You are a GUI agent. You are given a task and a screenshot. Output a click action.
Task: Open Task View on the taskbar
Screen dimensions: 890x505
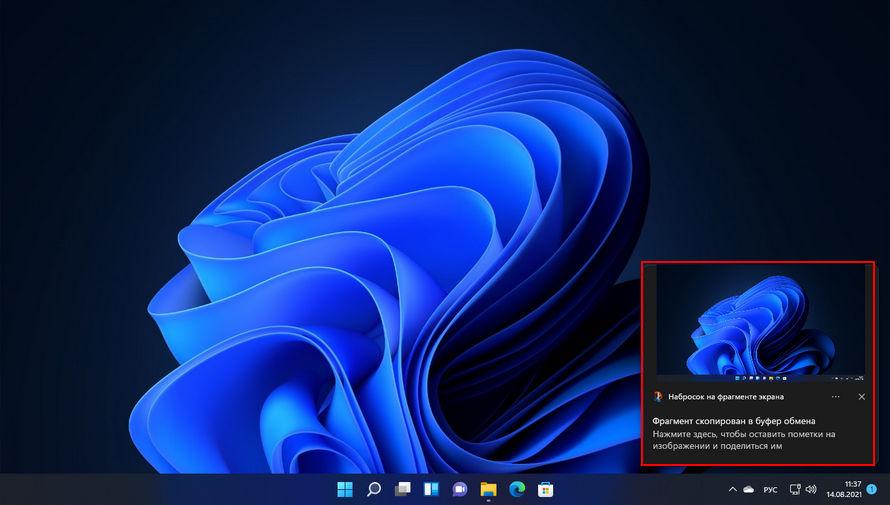[x=402, y=489]
